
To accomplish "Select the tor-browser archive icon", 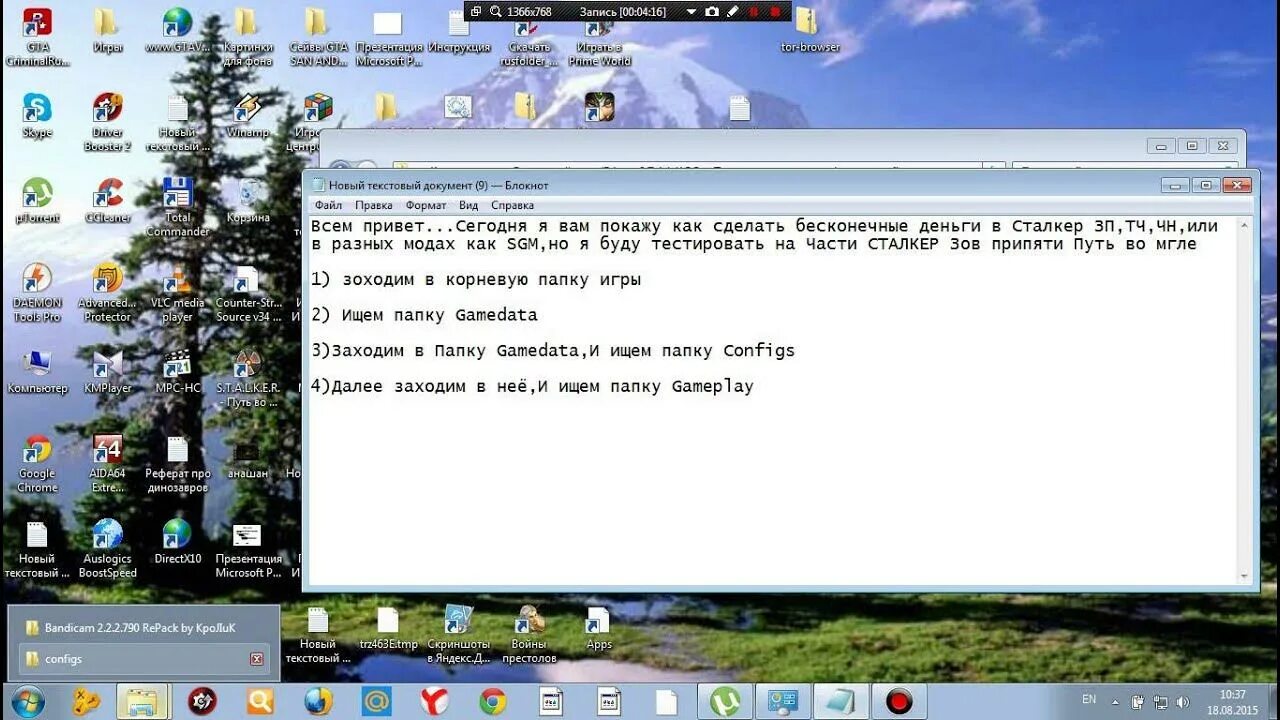I will point(809,29).
